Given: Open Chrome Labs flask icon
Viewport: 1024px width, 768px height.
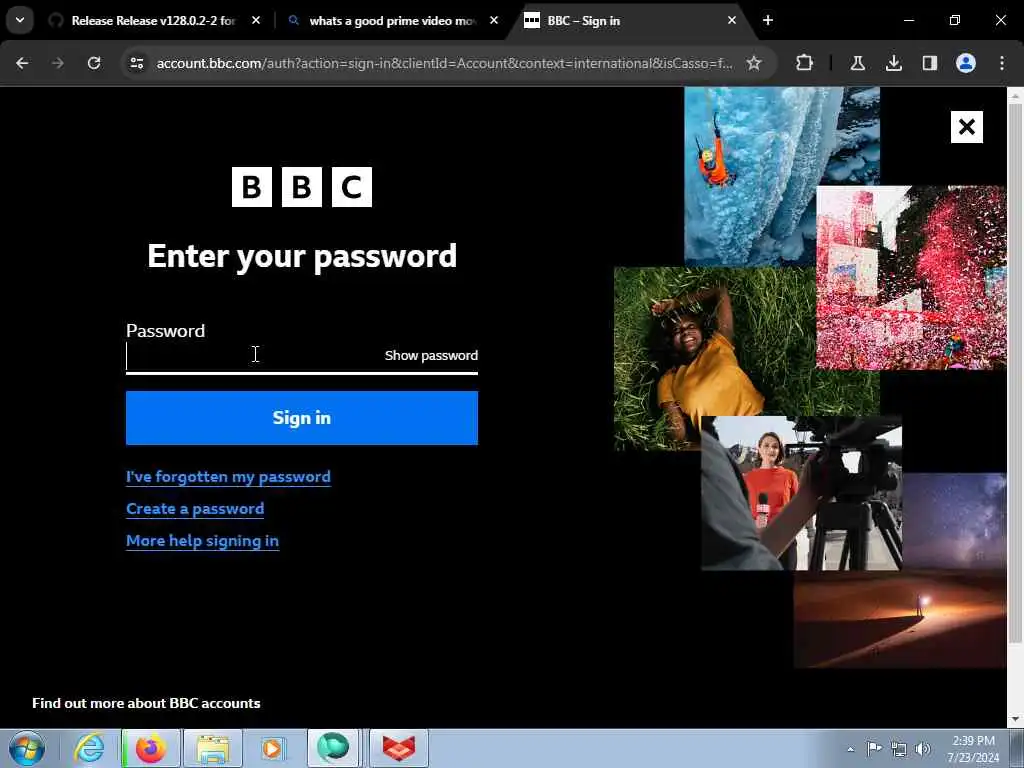Looking at the screenshot, I should [x=857, y=63].
